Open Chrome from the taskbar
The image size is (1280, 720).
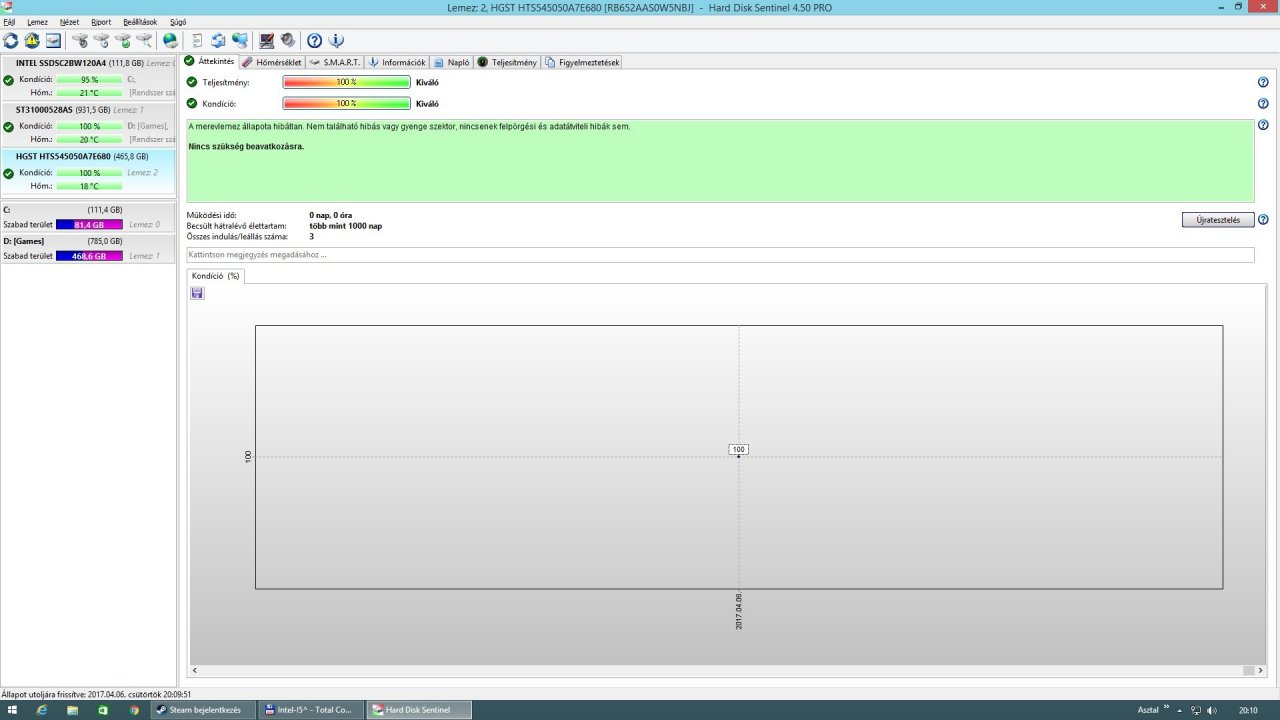pos(134,710)
